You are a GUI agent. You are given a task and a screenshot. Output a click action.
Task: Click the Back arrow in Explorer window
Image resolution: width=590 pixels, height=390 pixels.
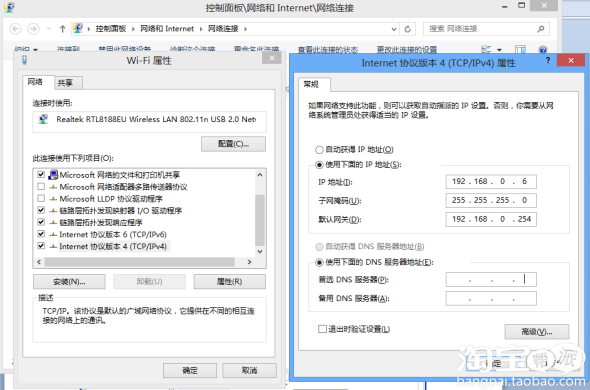pyautogui.click(x=15, y=29)
